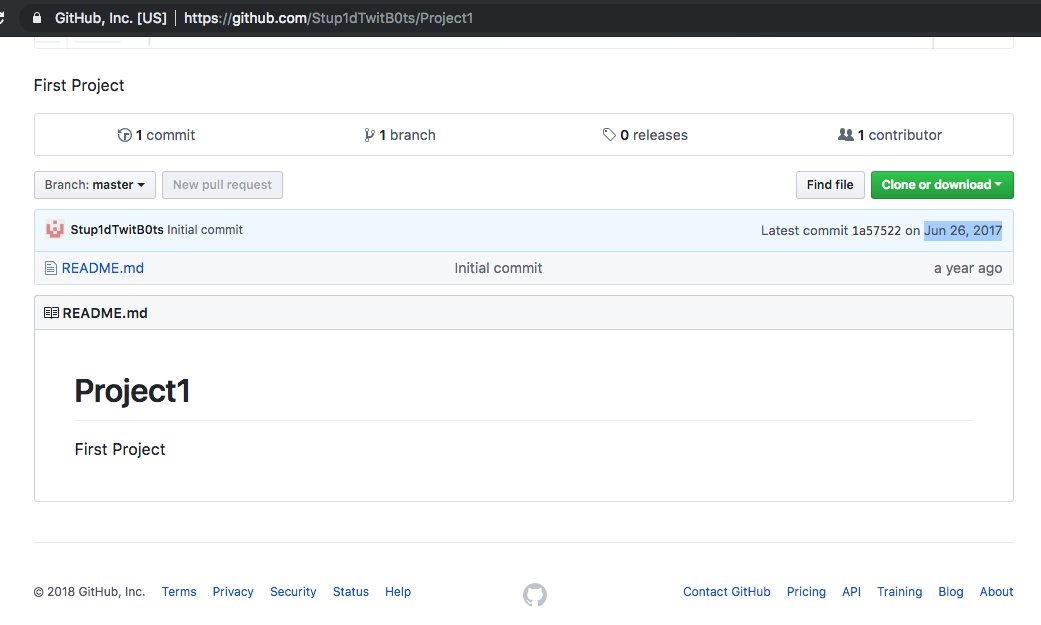Open the Initial commit message in commit bar

coord(205,230)
